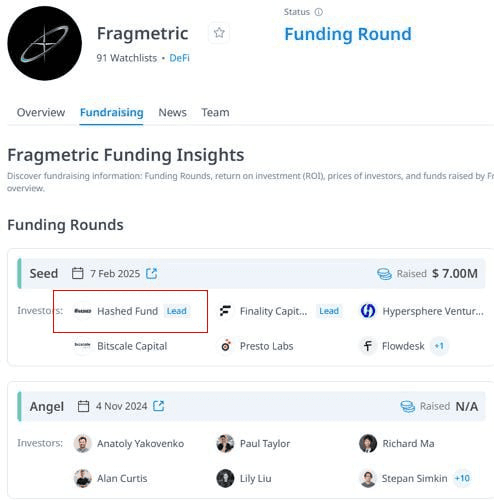This screenshot has height=500, width=494.
Task: Expand the +10 more Angel investors badge
Action: [462, 478]
